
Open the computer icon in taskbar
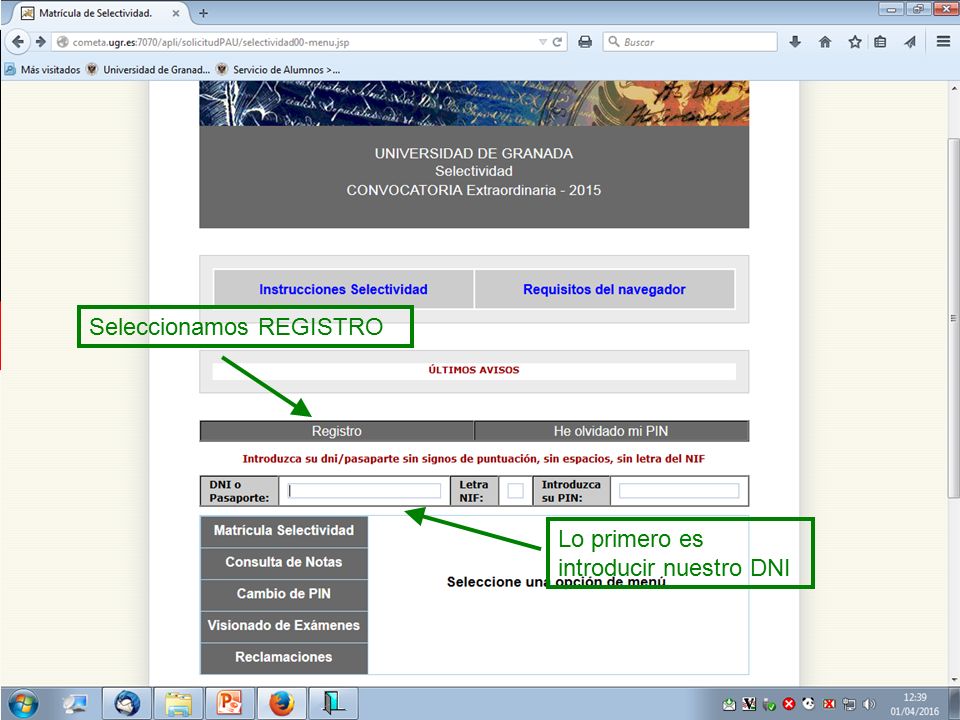pyautogui.click(x=76, y=704)
